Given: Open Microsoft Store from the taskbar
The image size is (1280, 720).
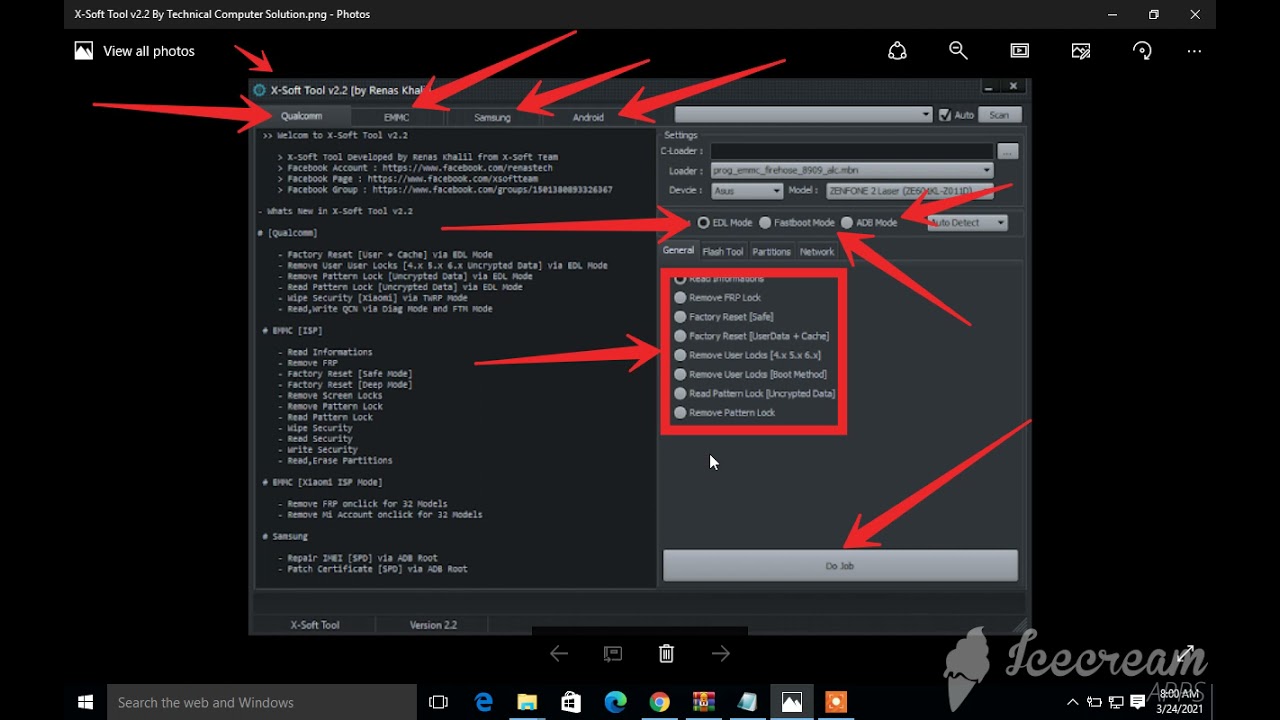Looking at the screenshot, I should click(x=571, y=702).
